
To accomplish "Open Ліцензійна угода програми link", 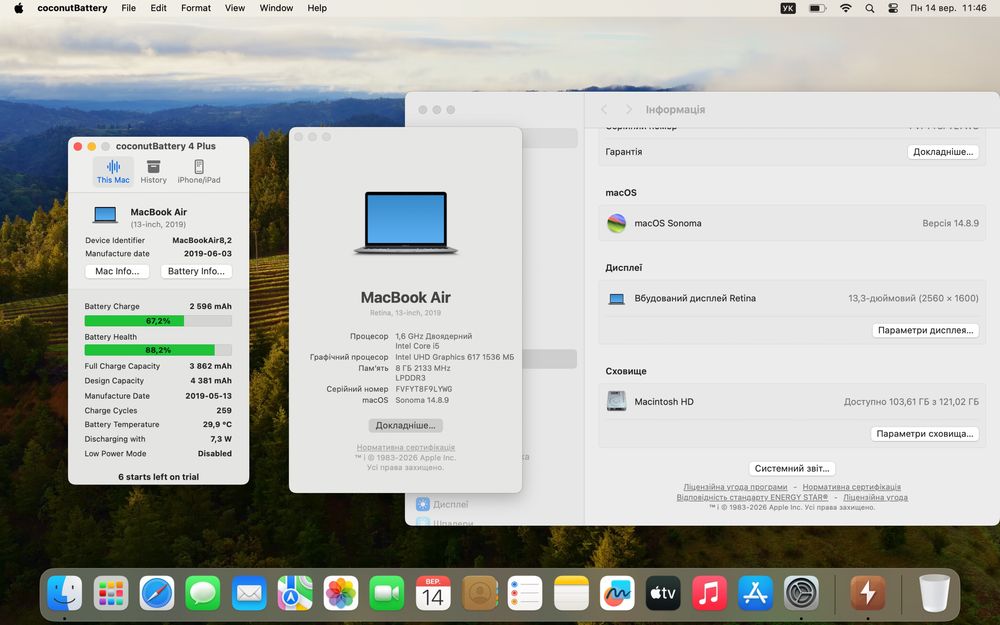I will (x=735, y=487).
